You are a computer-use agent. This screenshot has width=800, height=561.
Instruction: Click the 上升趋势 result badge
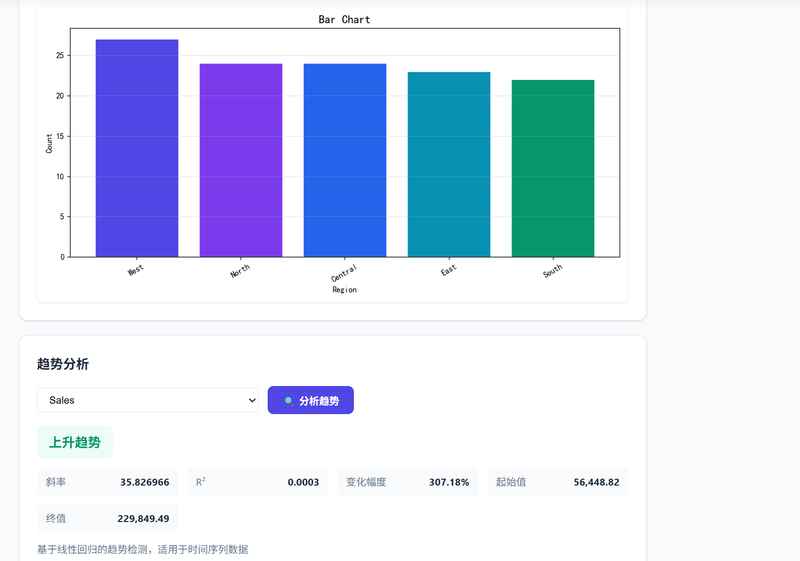[x=75, y=442]
